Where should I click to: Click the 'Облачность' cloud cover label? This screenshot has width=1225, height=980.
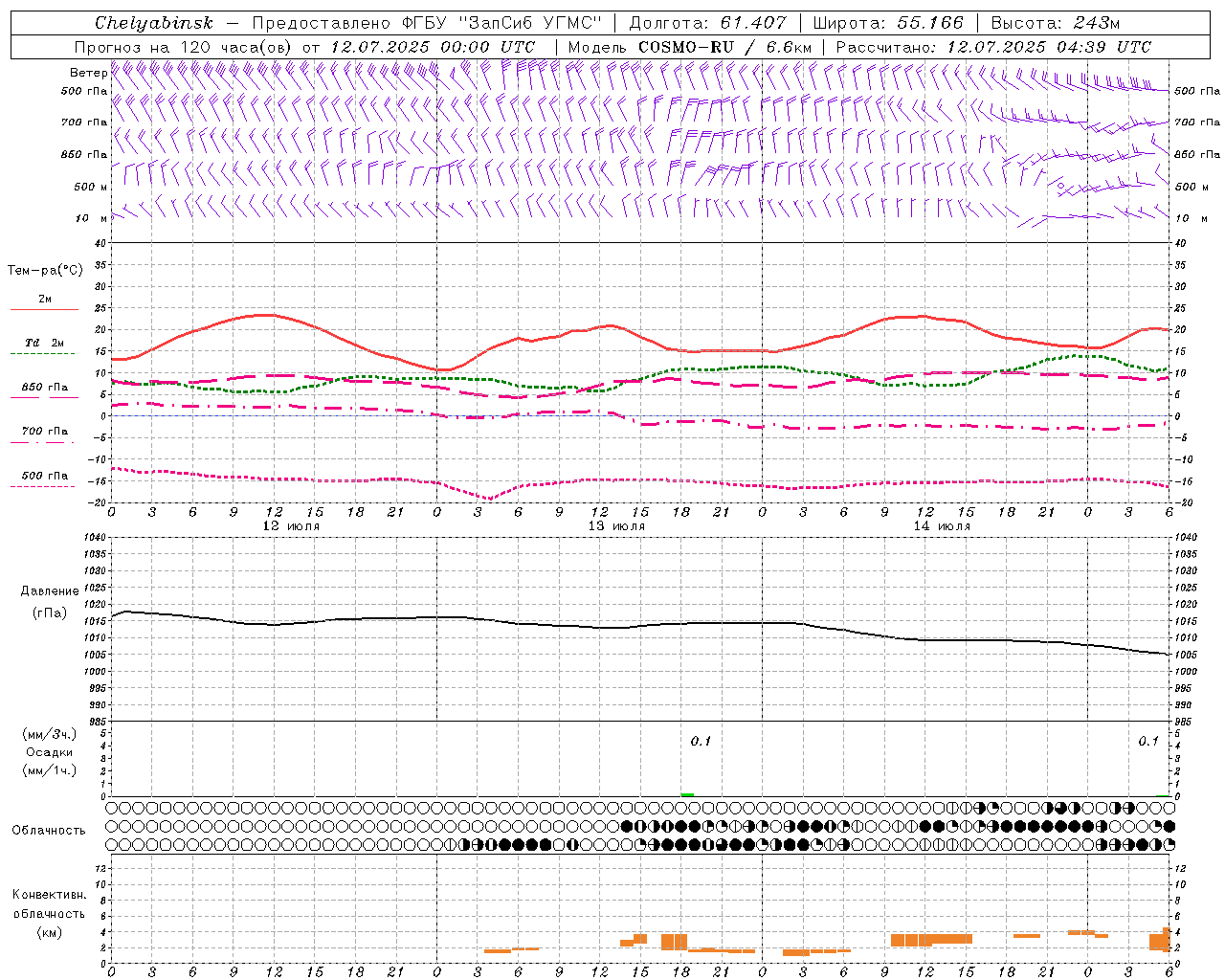[49, 830]
